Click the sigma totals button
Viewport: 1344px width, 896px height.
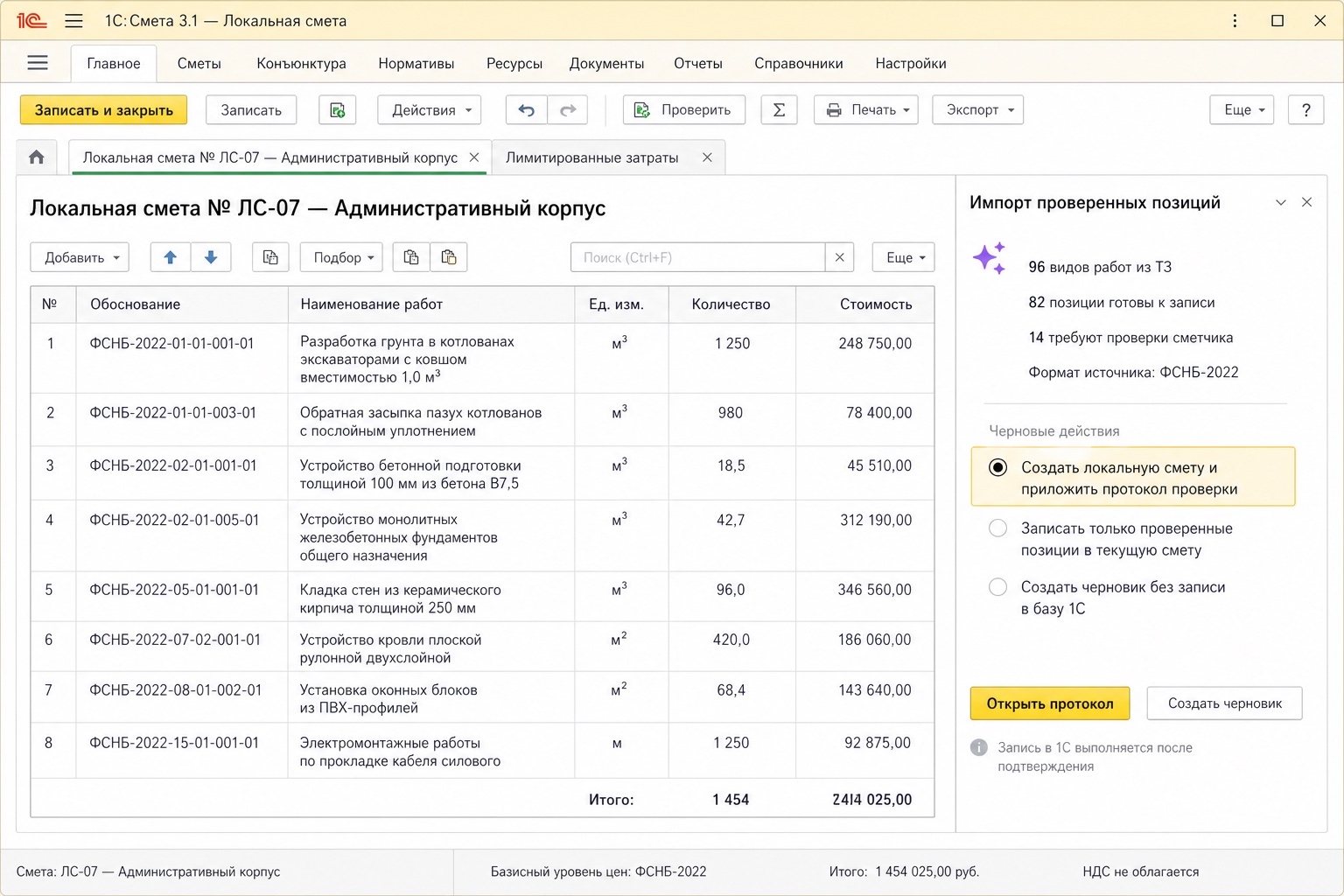pyautogui.click(x=779, y=109)
